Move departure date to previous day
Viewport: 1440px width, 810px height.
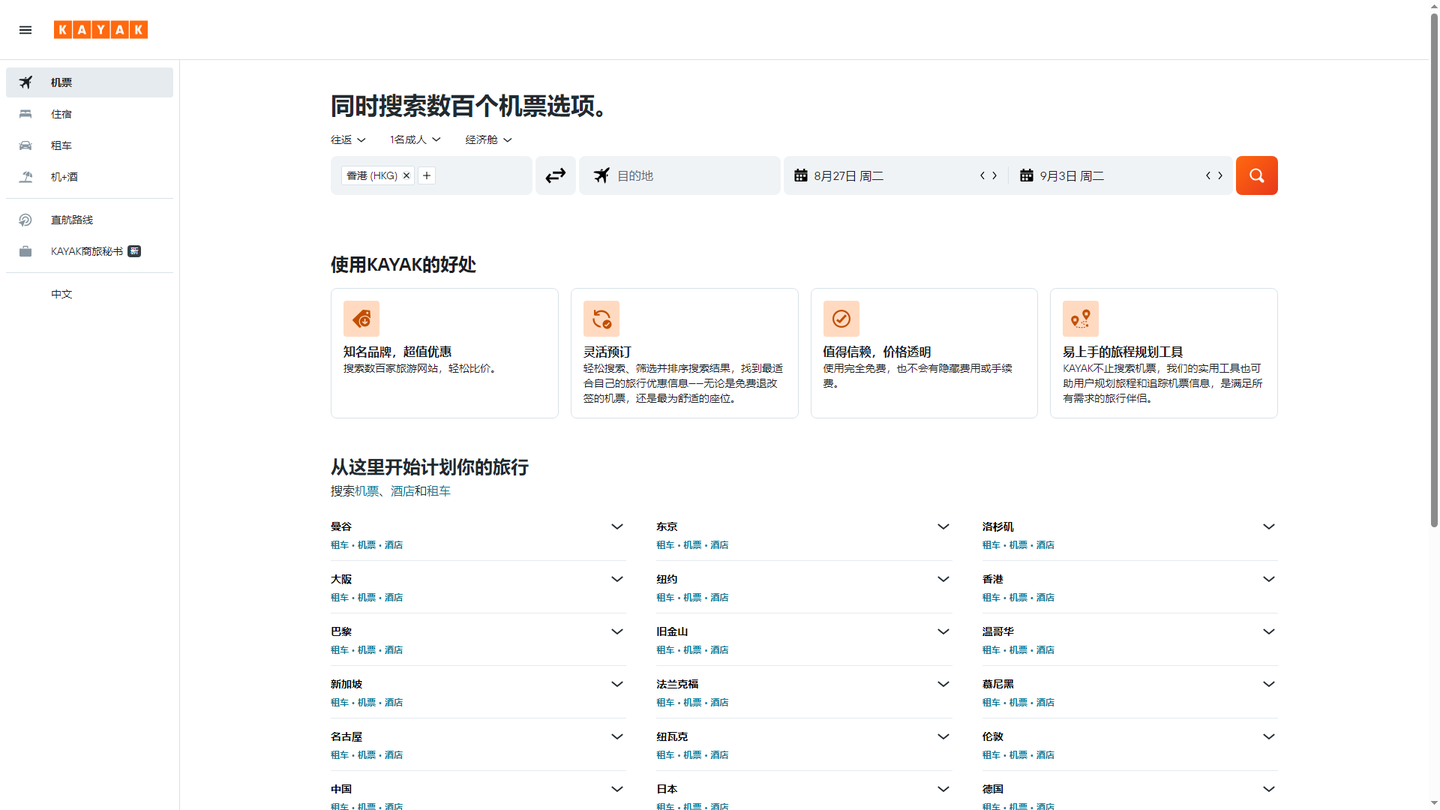(983, 176)
